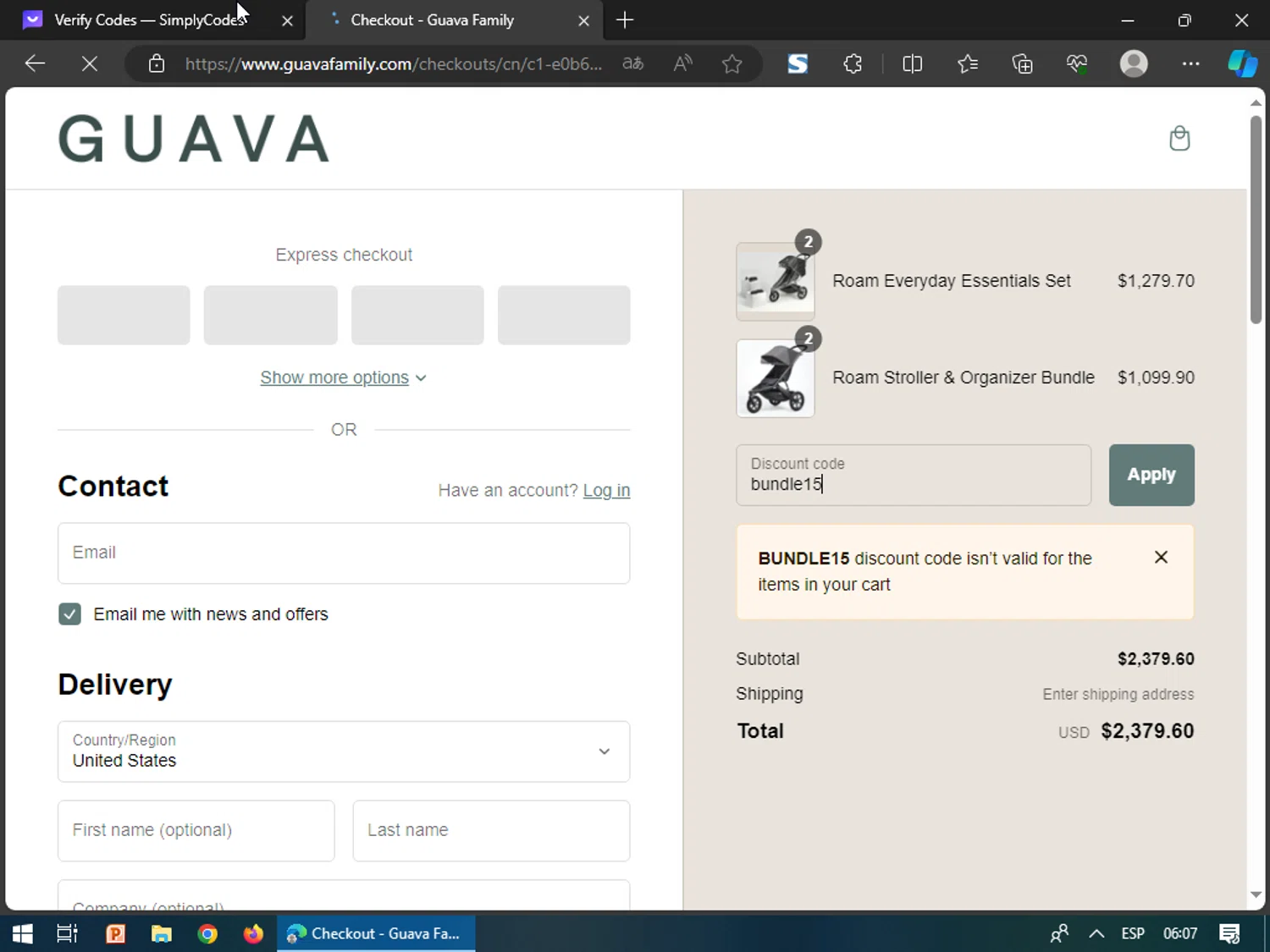
Task: Stop loading the page
Action: (x=89, y=63)
